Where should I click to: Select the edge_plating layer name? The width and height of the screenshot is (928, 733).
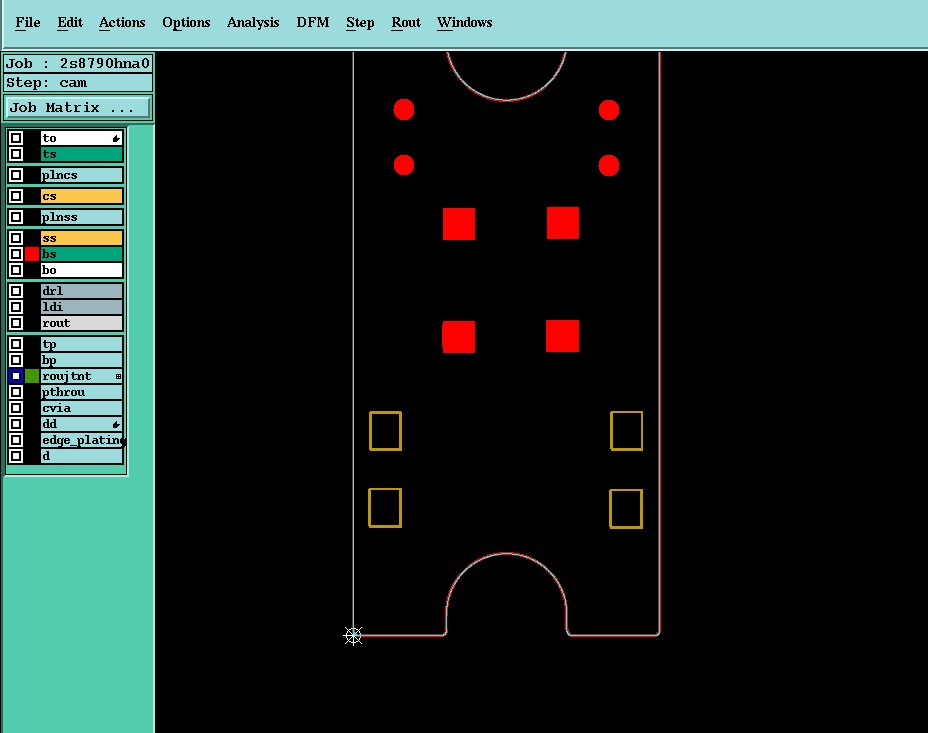[x=81, y=440]
